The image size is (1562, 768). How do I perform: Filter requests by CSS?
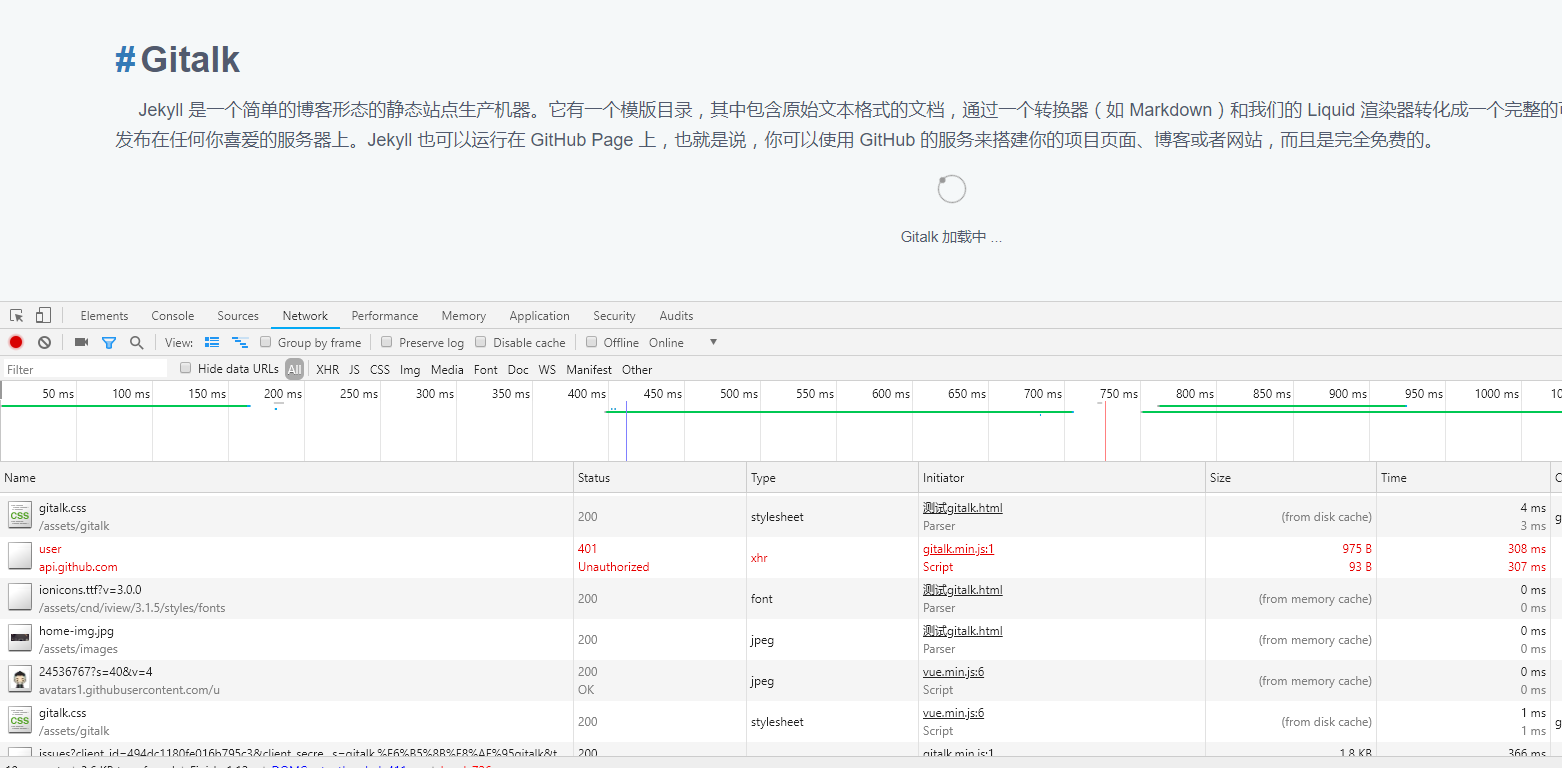380,369
